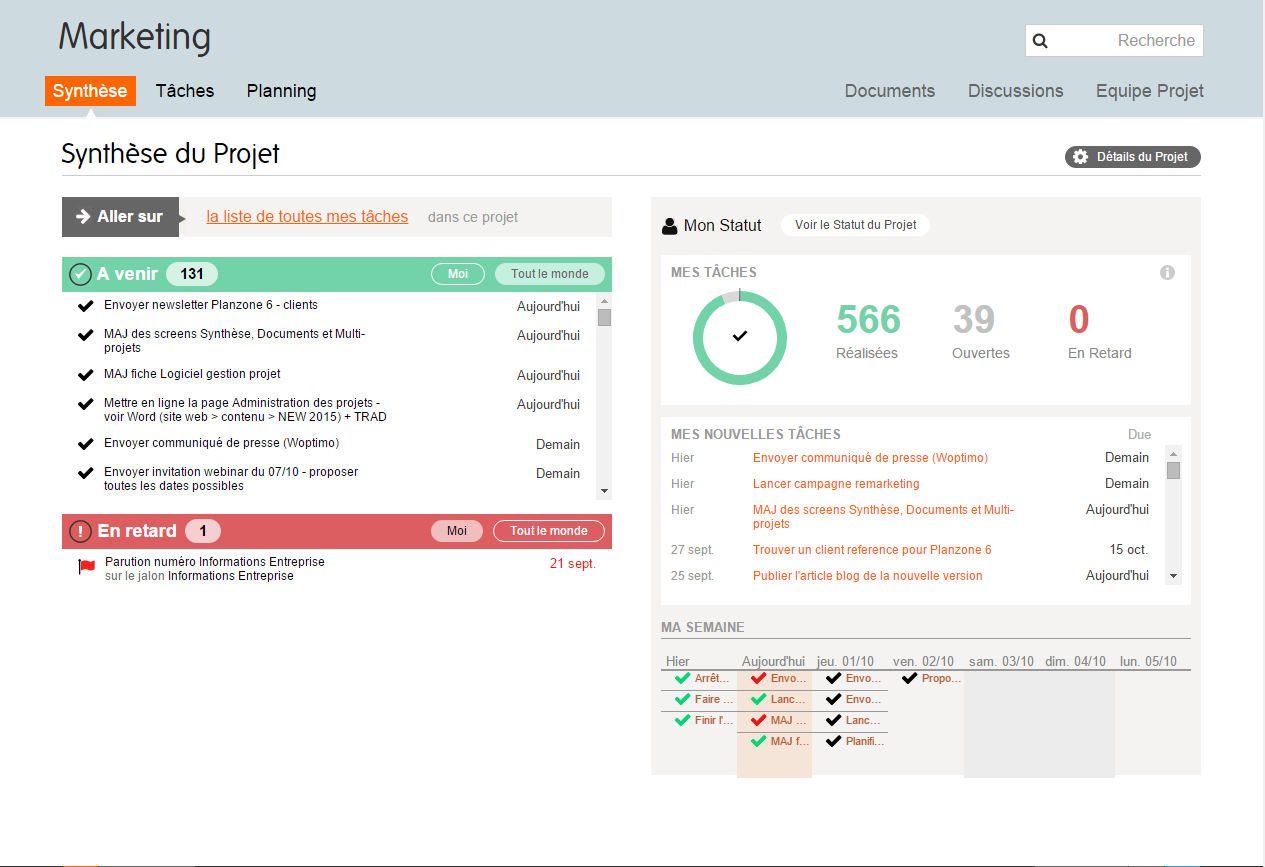Image resolution: width=1265 pixels, height=867 pixels.
Task: Click the arrow icon beside Aller sur
Action: click(x=84, y=217)
